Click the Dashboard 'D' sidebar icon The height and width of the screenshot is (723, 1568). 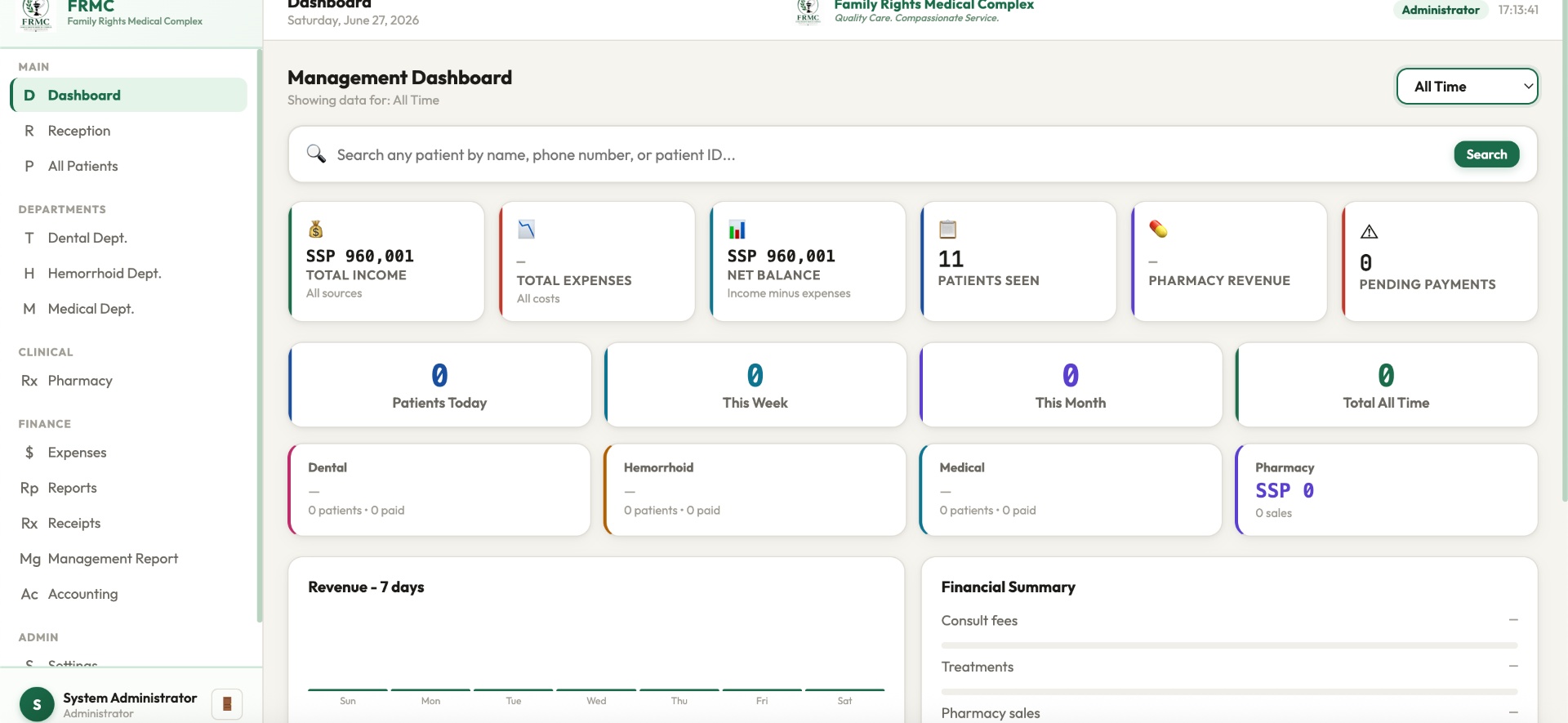[x=29, y=95]
